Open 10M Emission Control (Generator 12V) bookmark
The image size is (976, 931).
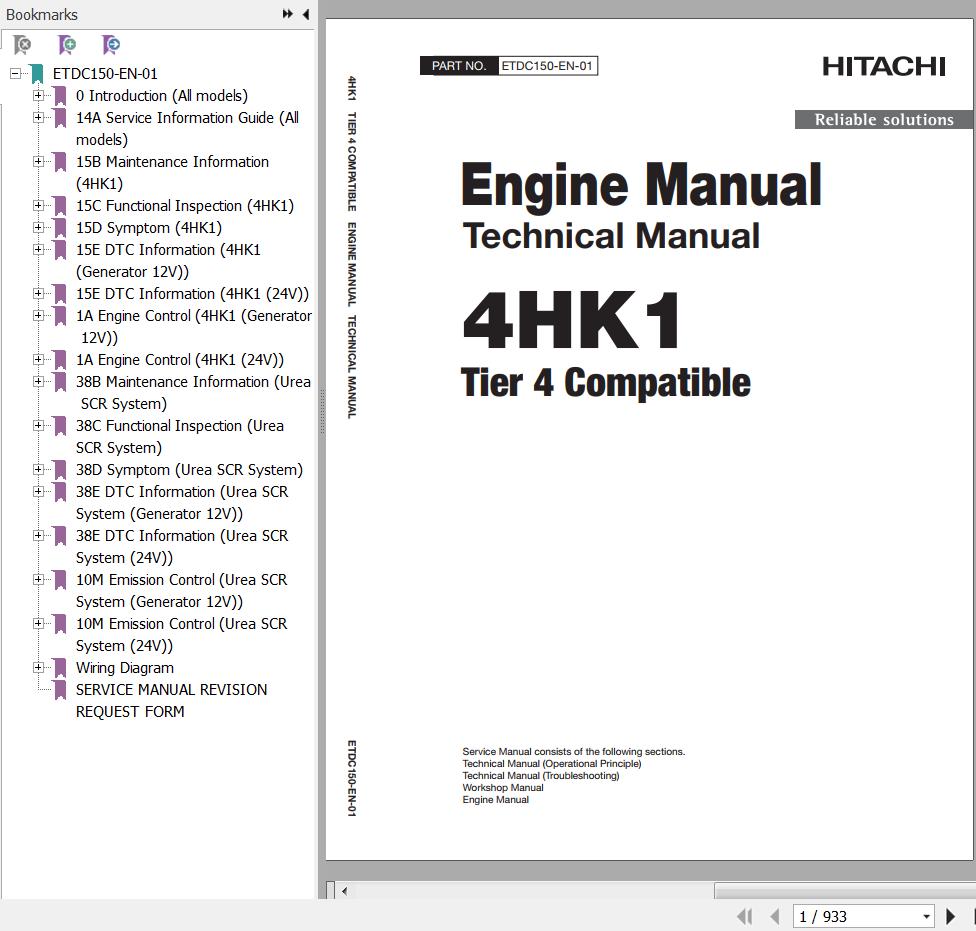181,591
